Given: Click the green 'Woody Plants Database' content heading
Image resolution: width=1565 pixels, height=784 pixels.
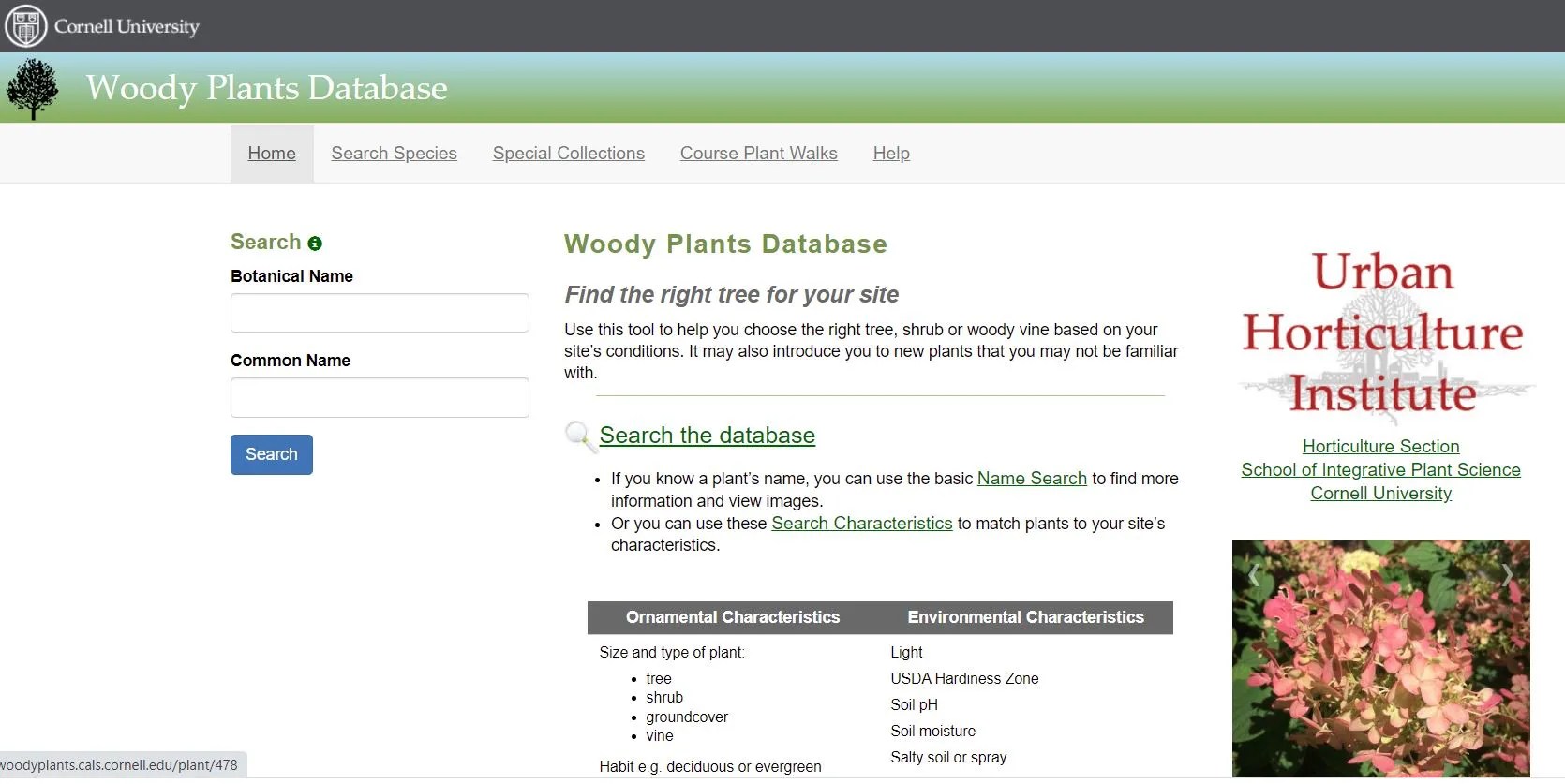Looking at the screenshot, I should [725, 244].
